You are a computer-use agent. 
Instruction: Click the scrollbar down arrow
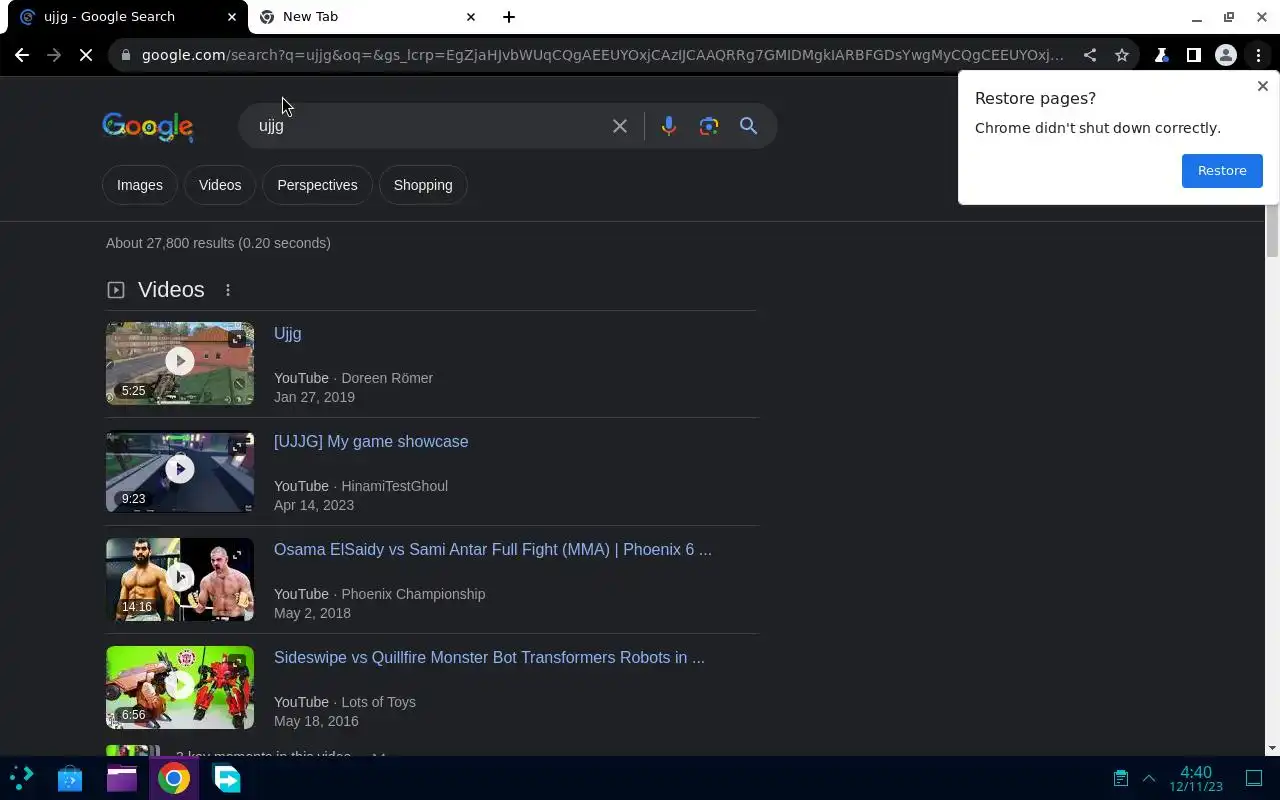pyautogui.click(x=1272, y=748)
